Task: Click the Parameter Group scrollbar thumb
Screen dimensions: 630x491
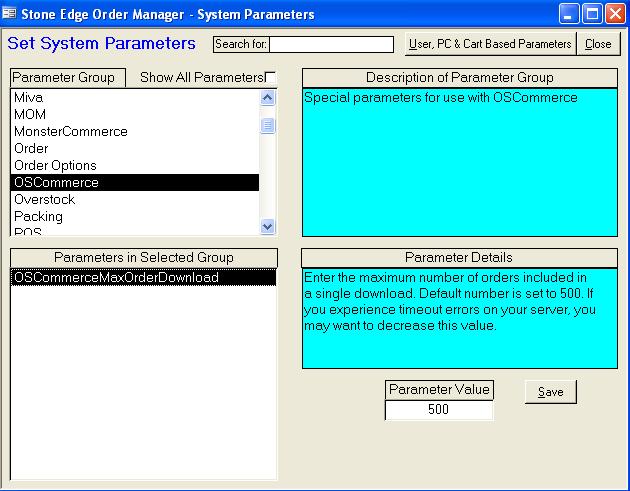Action: click(268, 125)
